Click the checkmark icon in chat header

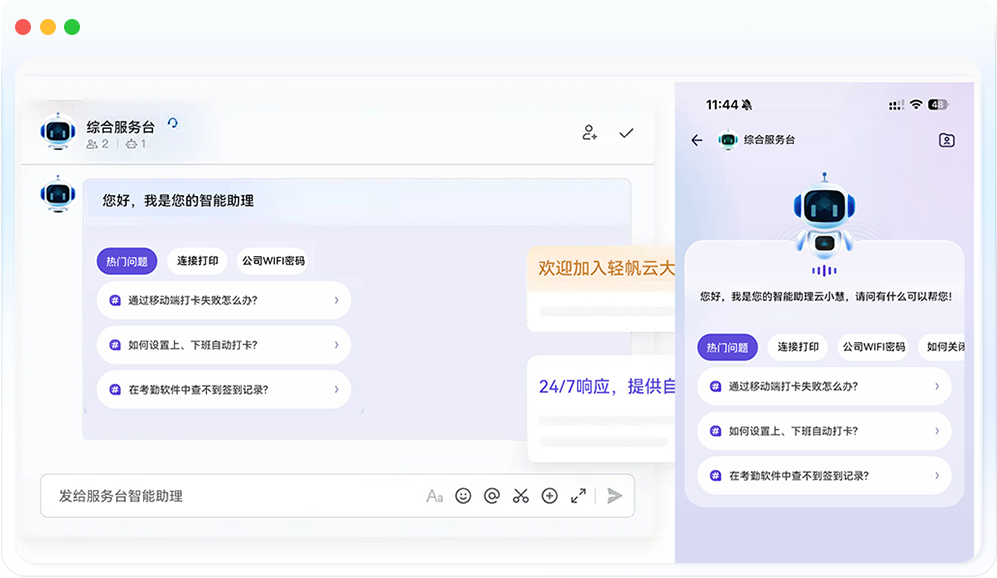pos(626,133)
